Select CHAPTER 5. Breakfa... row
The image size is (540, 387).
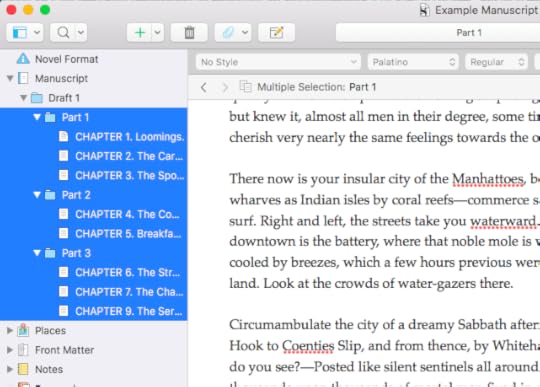point(94,234)
